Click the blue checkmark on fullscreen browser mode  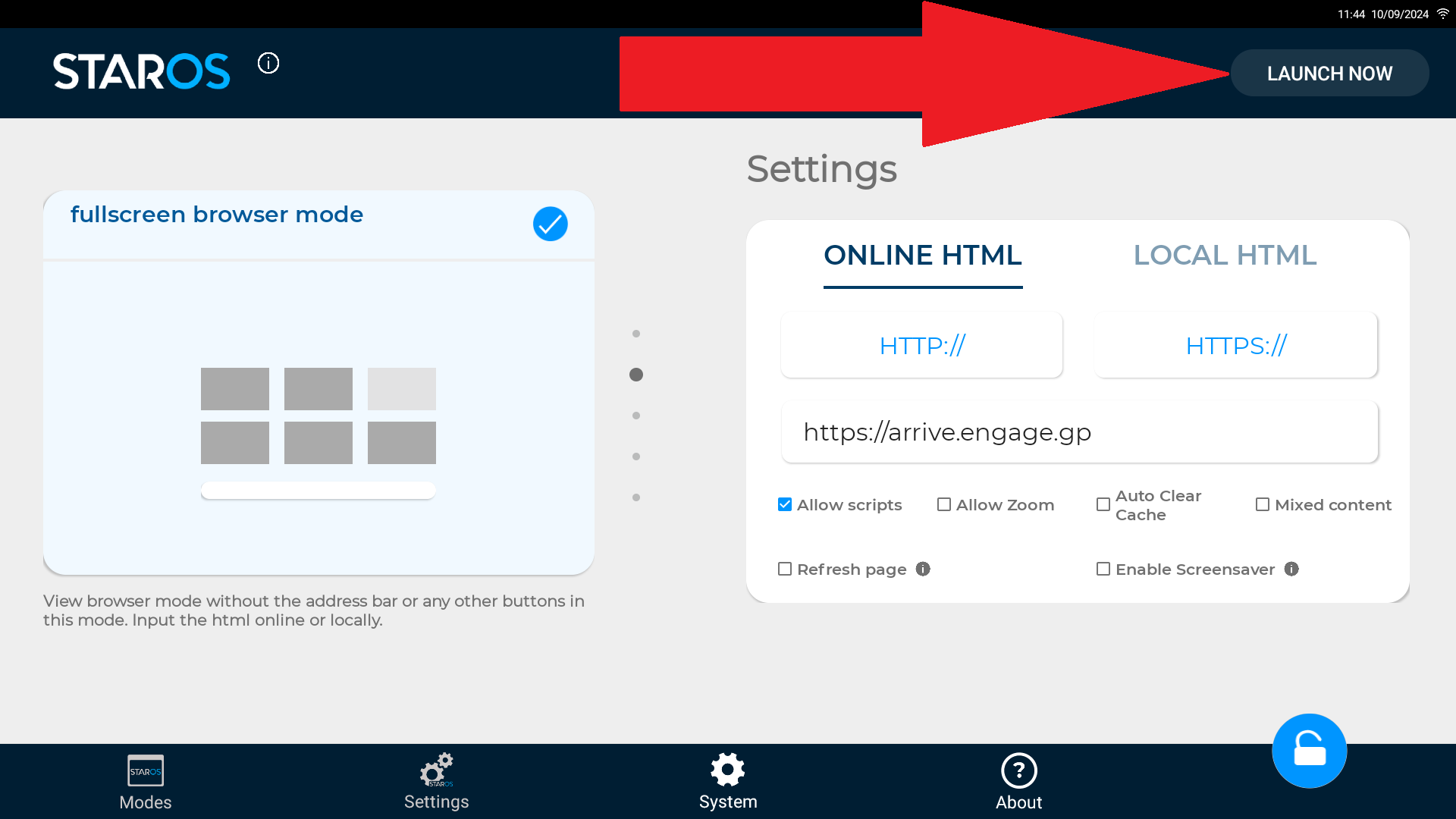click(x=550, y=224)
